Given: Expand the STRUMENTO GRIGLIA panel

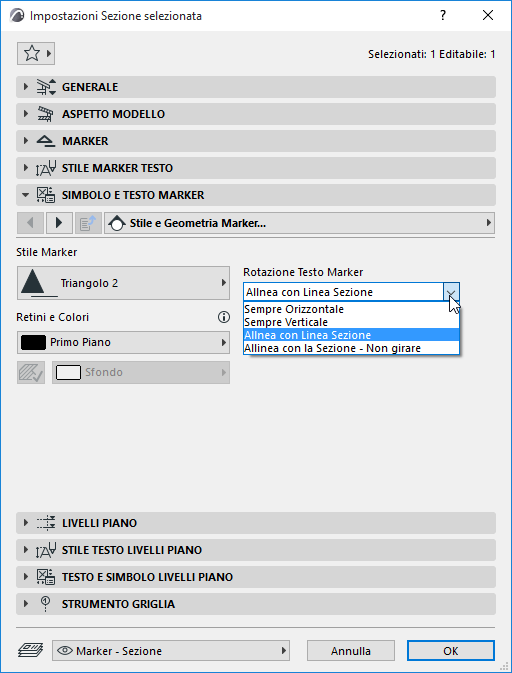Looking at the screenshot, I should tap(256, 604).
